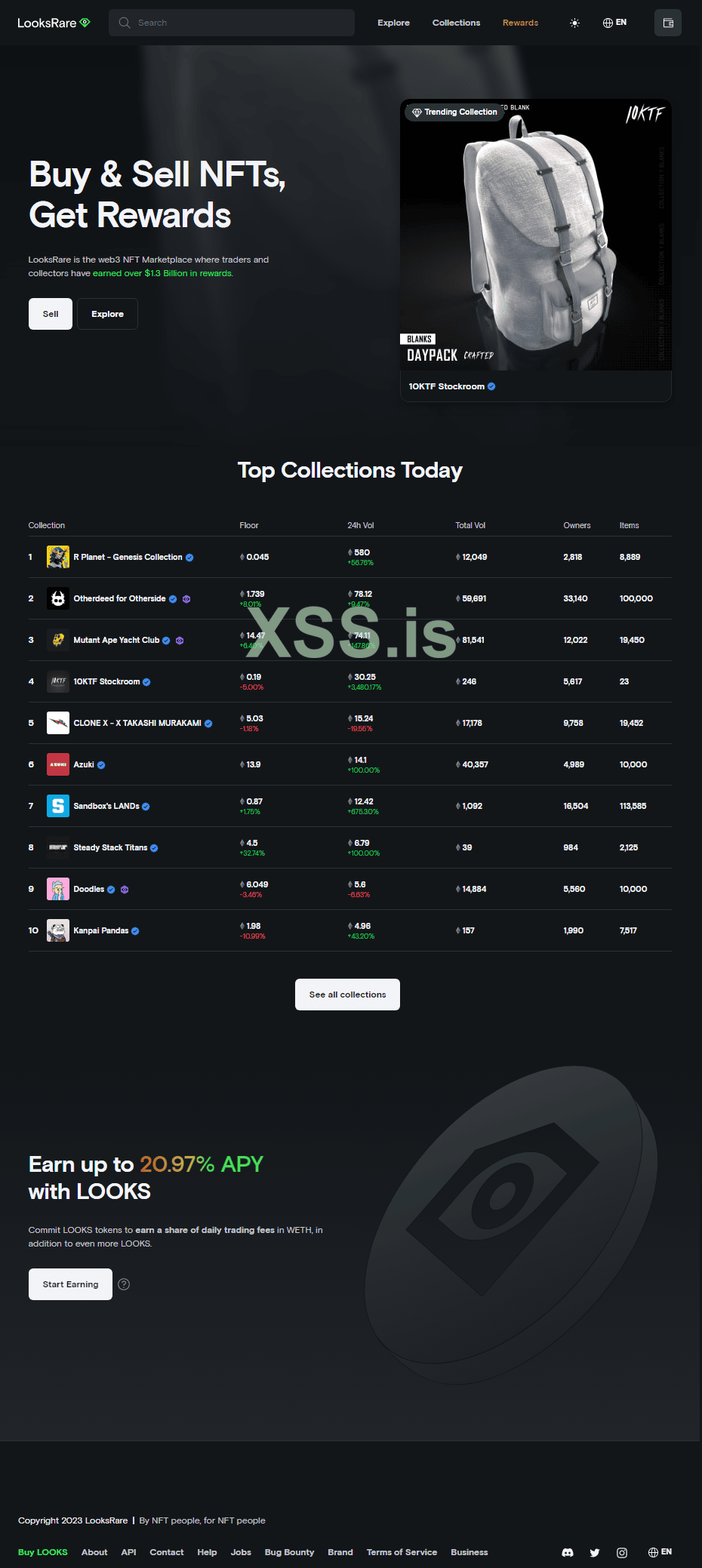702x1568 pixels.
Task: Open the R Planet collection avatar
Action: pos(58,557)
